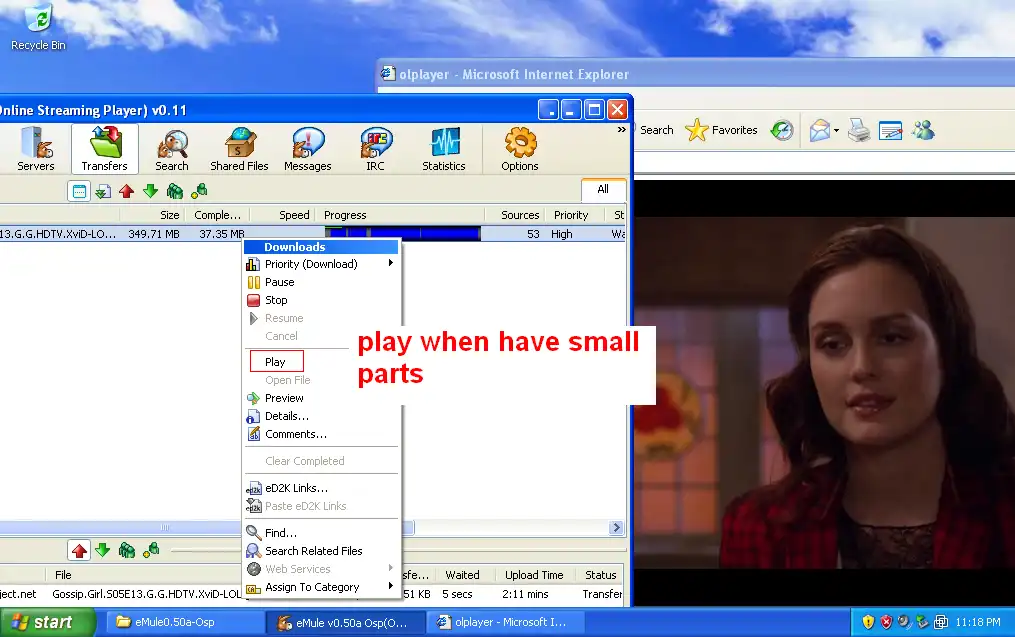1015x637 pixels.
Task: Switch to olplayer Internet Explorer taskbar button
Action: [506, 622]
